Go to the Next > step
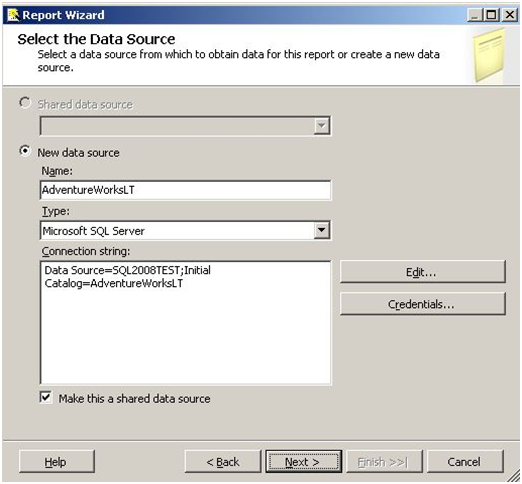The height and width of the screenshot is (484, 522). point(303,462)
